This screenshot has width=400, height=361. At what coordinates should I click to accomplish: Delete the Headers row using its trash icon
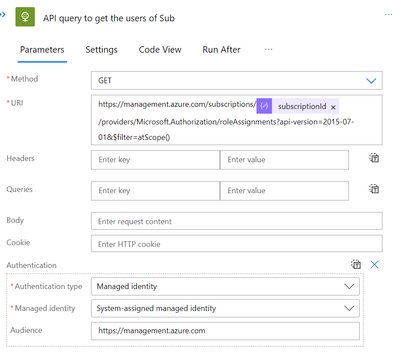click(374, 158)
